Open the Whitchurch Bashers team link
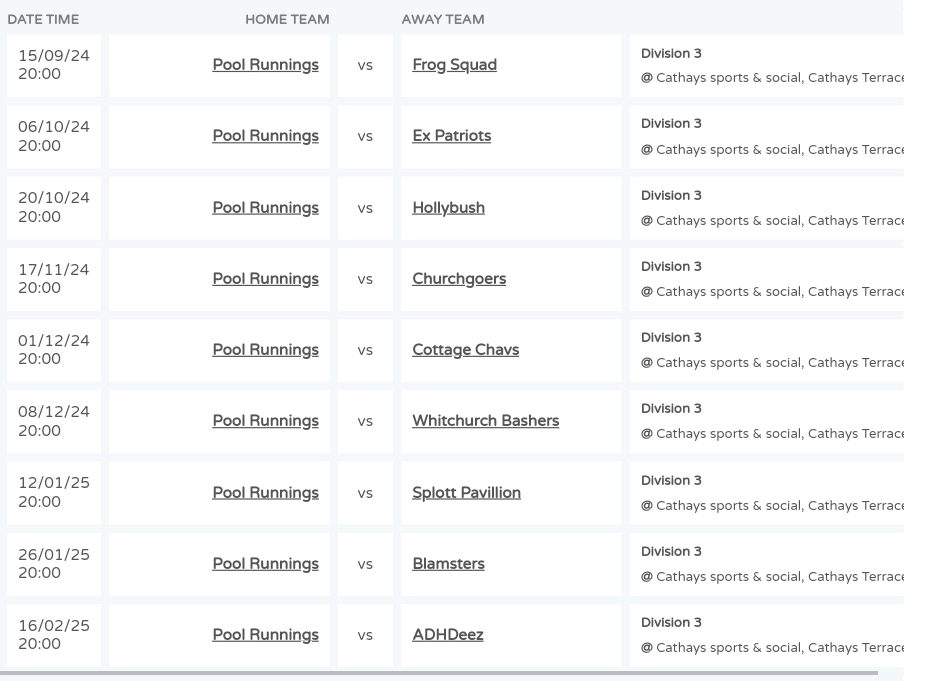Viewport: 934px width, 681px height. pyautogui.click(x=485, y=421)
